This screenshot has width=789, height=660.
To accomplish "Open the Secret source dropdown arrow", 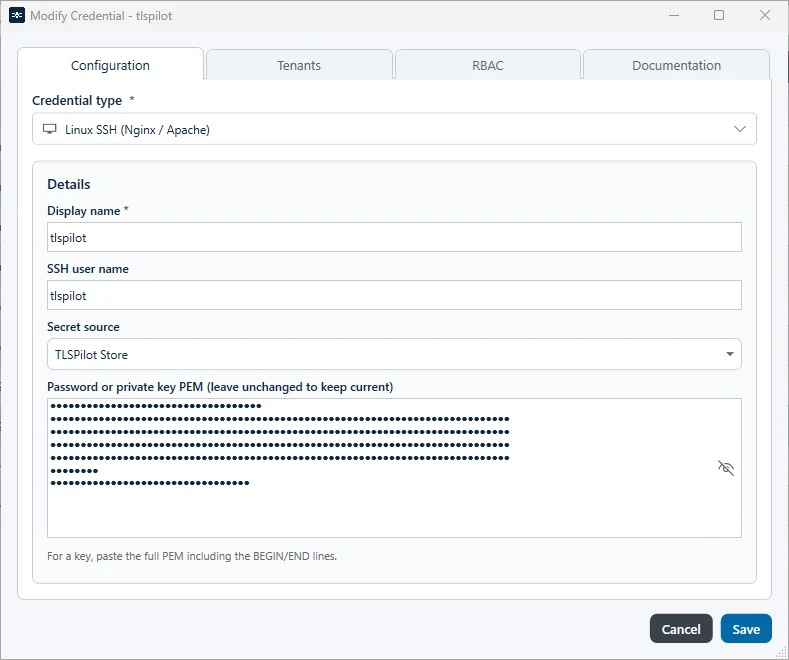I will tap(730, 354).
